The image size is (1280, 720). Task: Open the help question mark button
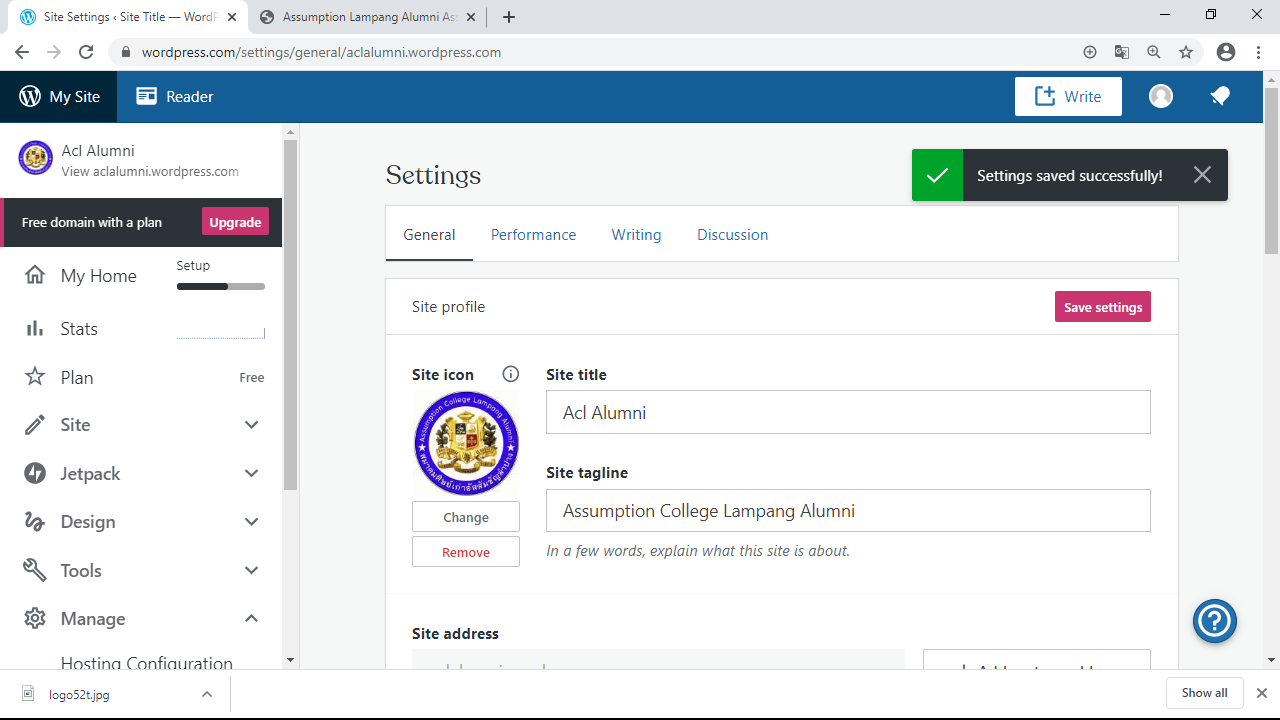pos(1214,621)
